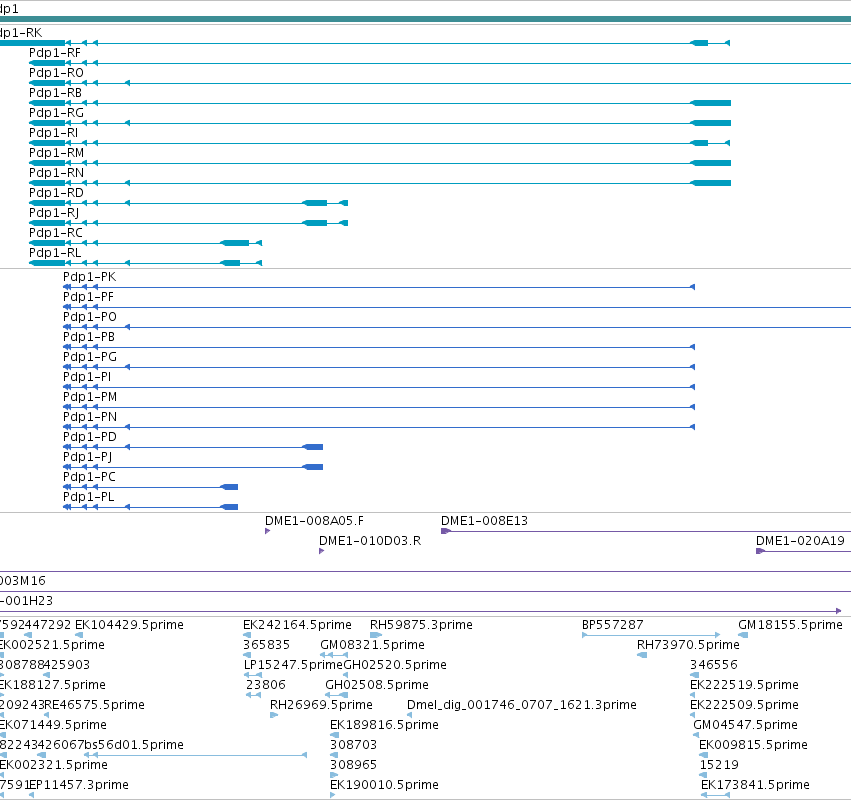Select the EK009815.5prime EST label
This screenshot has height=800, width=851.
tap(753, 746)
